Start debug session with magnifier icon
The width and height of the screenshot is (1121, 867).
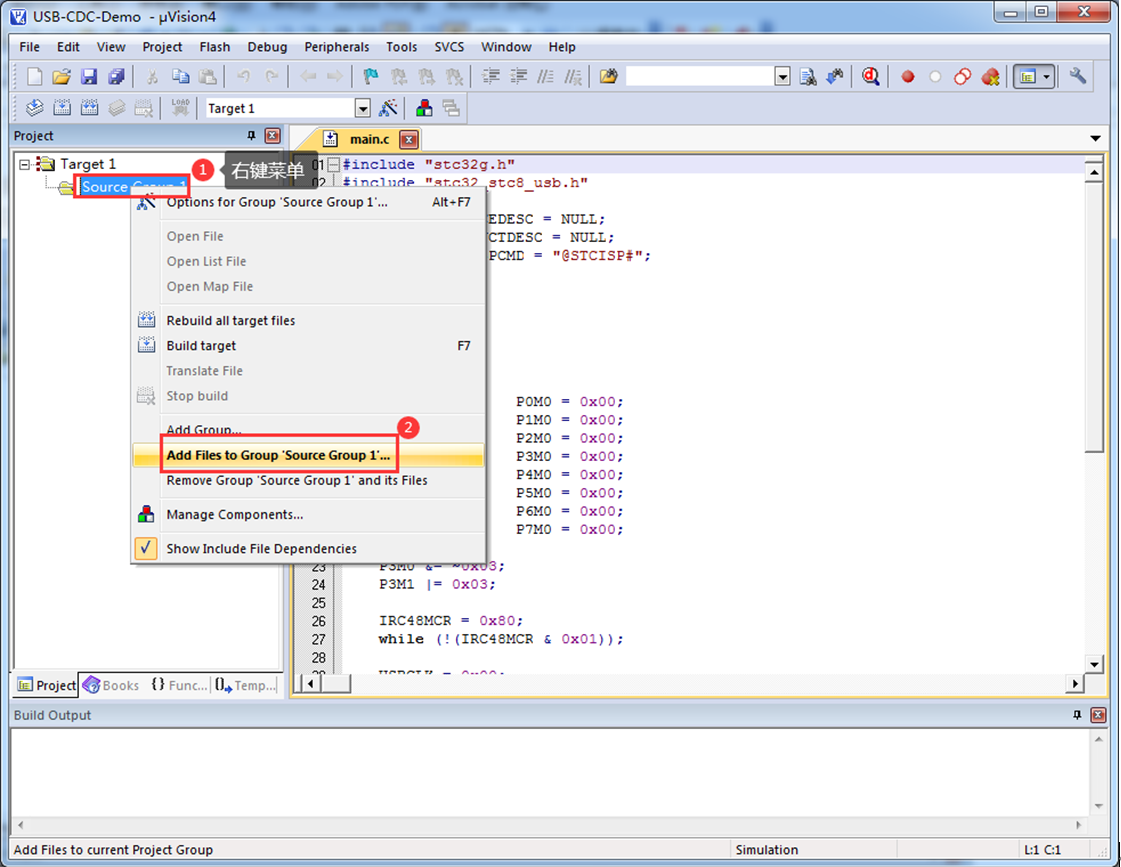(870, 76)
